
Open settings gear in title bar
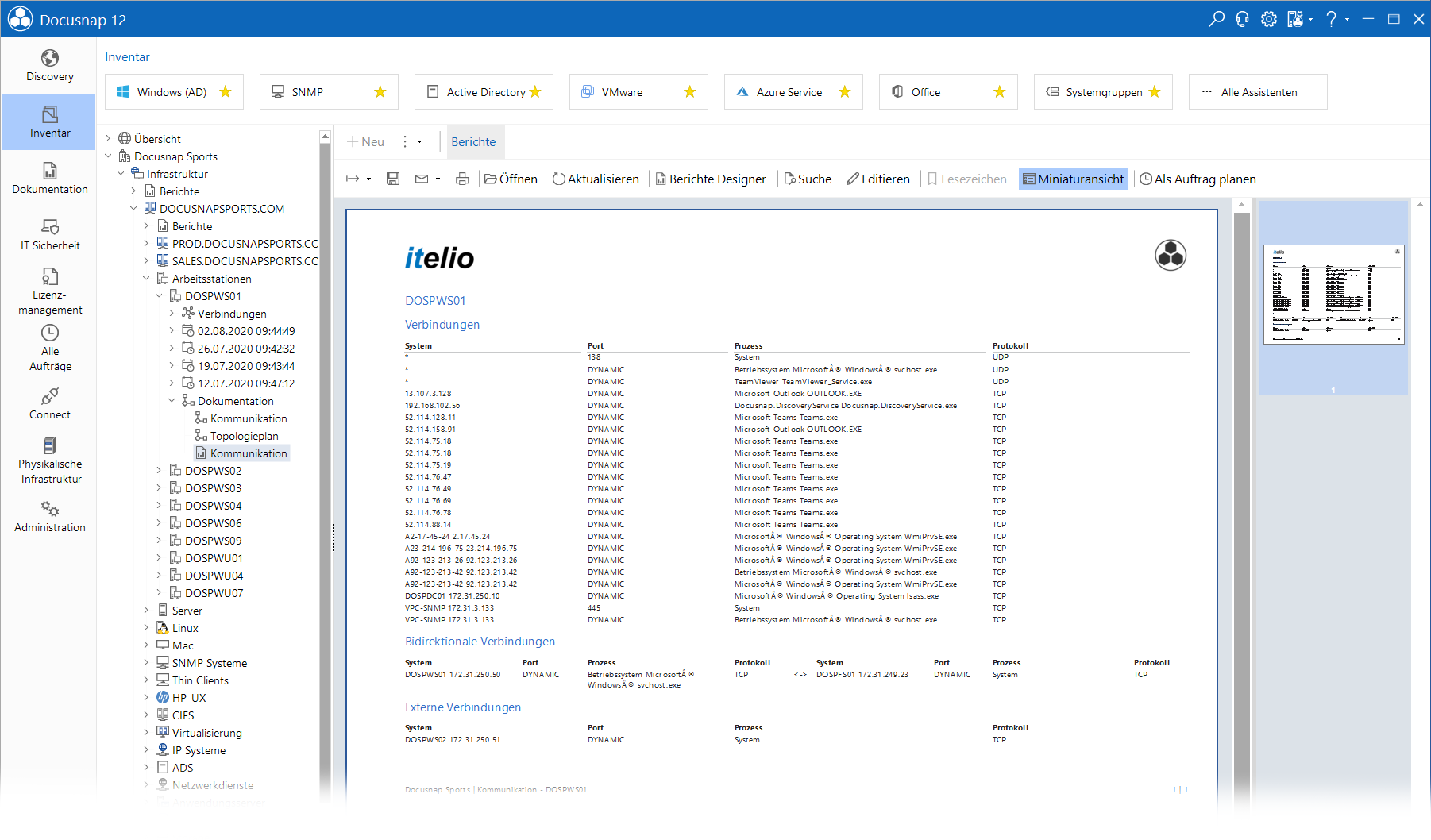(x=1269, y=19)
